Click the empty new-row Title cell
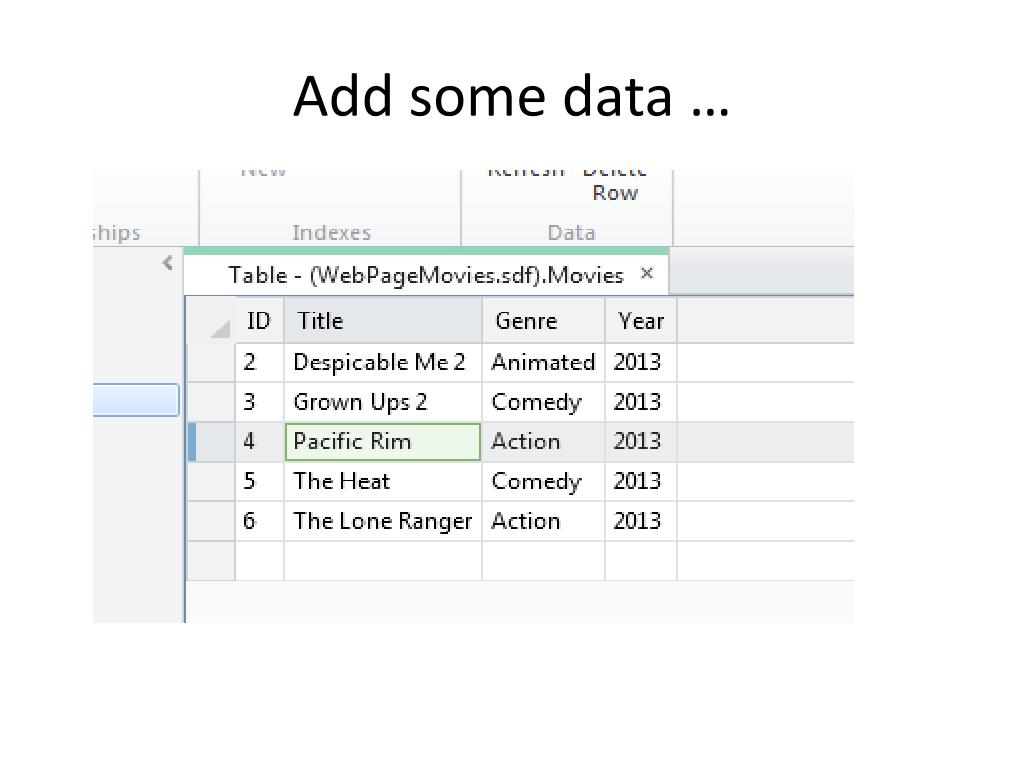 [x=383, y=560]
